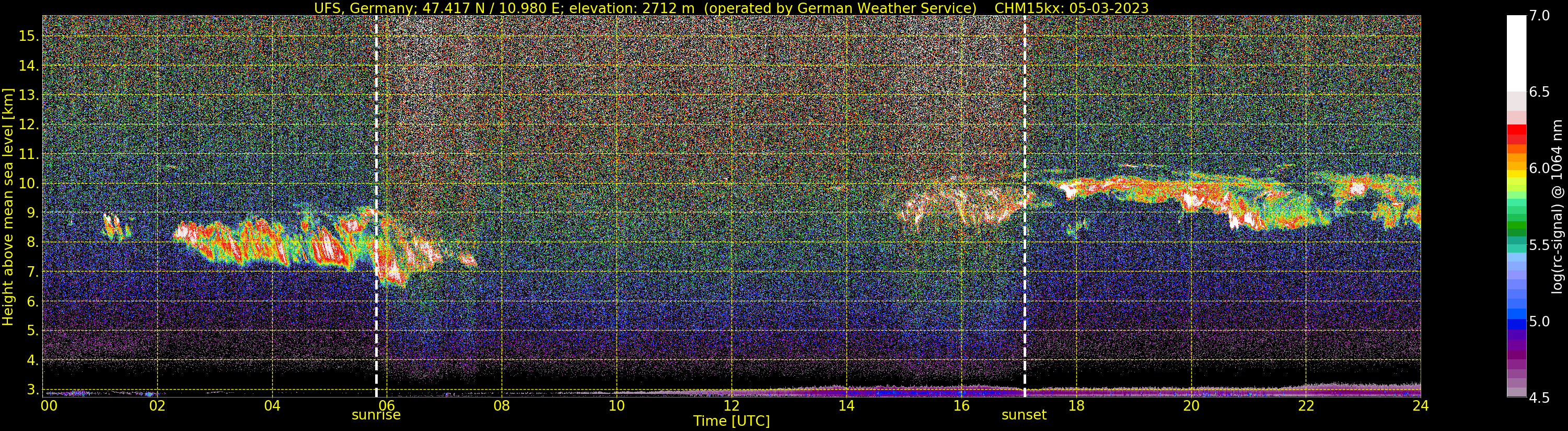The width and height of the screenshot is (1568, 431).
Task: Click the '08' time tick label
Action: [x=502, y=405]
